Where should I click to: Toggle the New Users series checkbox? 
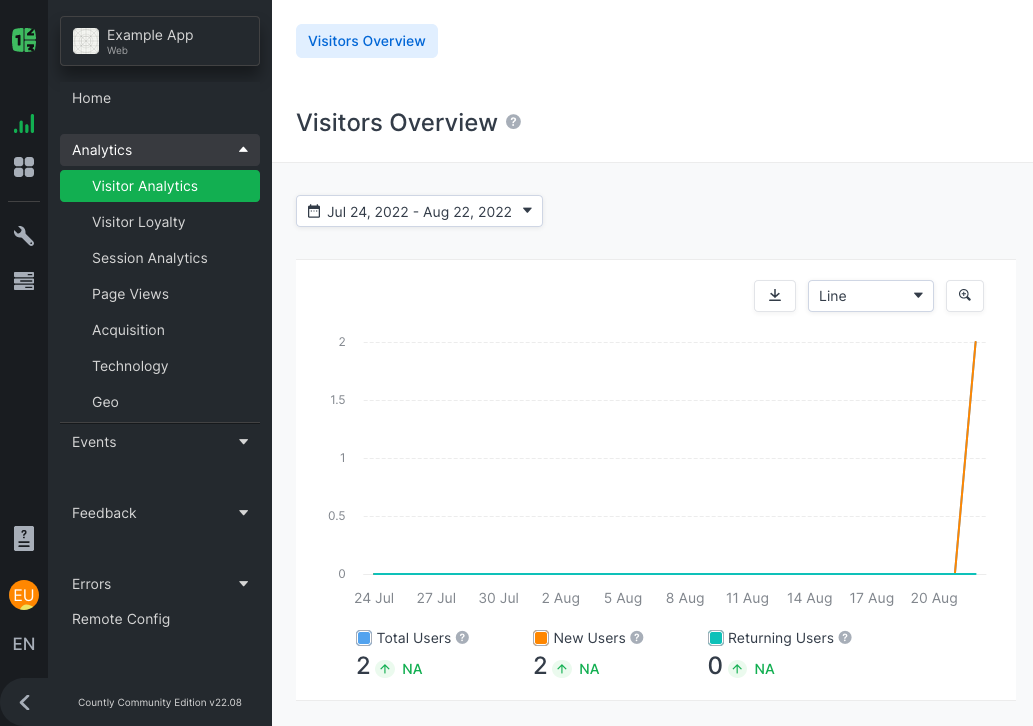(x=541, y=638)
